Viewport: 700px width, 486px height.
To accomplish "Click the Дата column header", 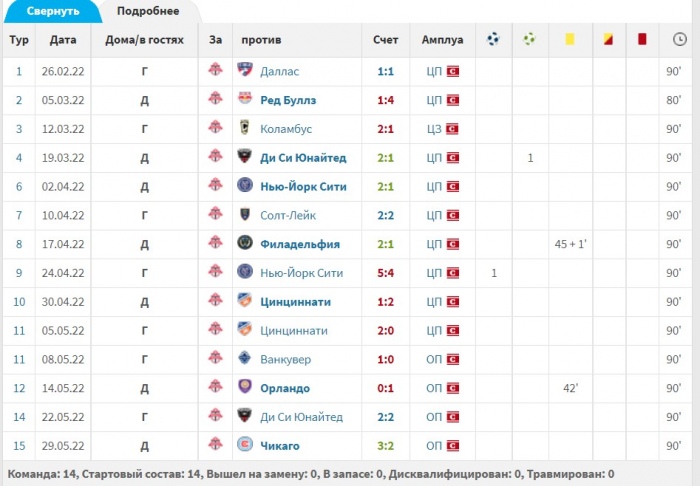I will 63,40.
